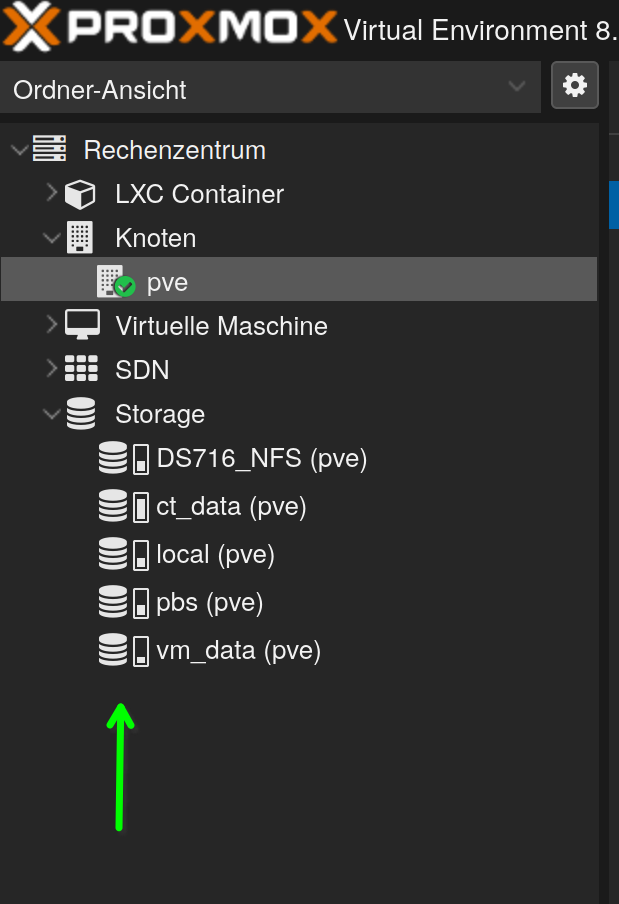Screen dimensions: 619x904
Task: Collapse the Knoten folder
Action: tap(52, 238)
